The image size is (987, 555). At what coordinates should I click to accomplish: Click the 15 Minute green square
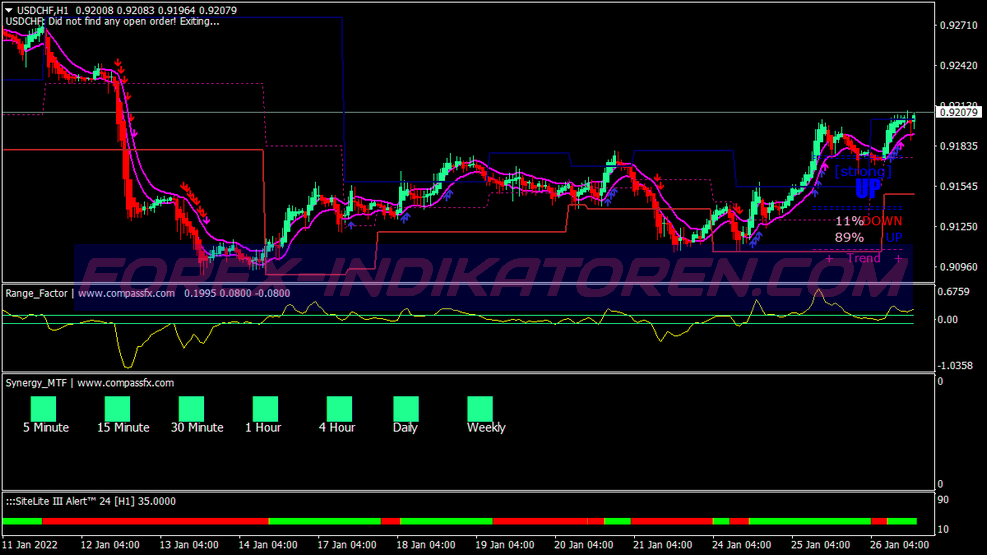point(117,408)
